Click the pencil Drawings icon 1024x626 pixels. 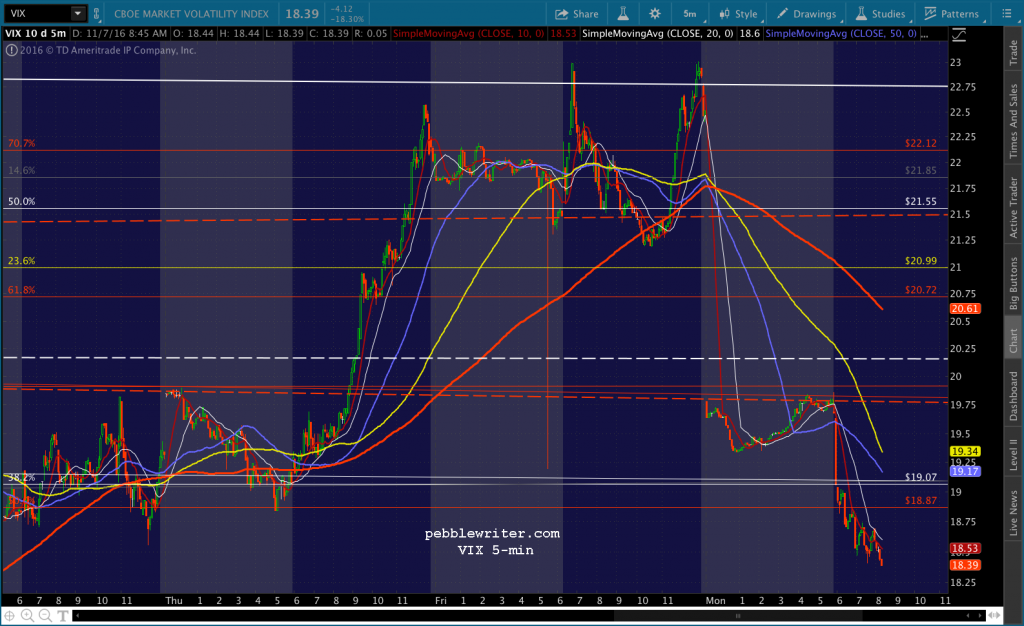[782, 14]
